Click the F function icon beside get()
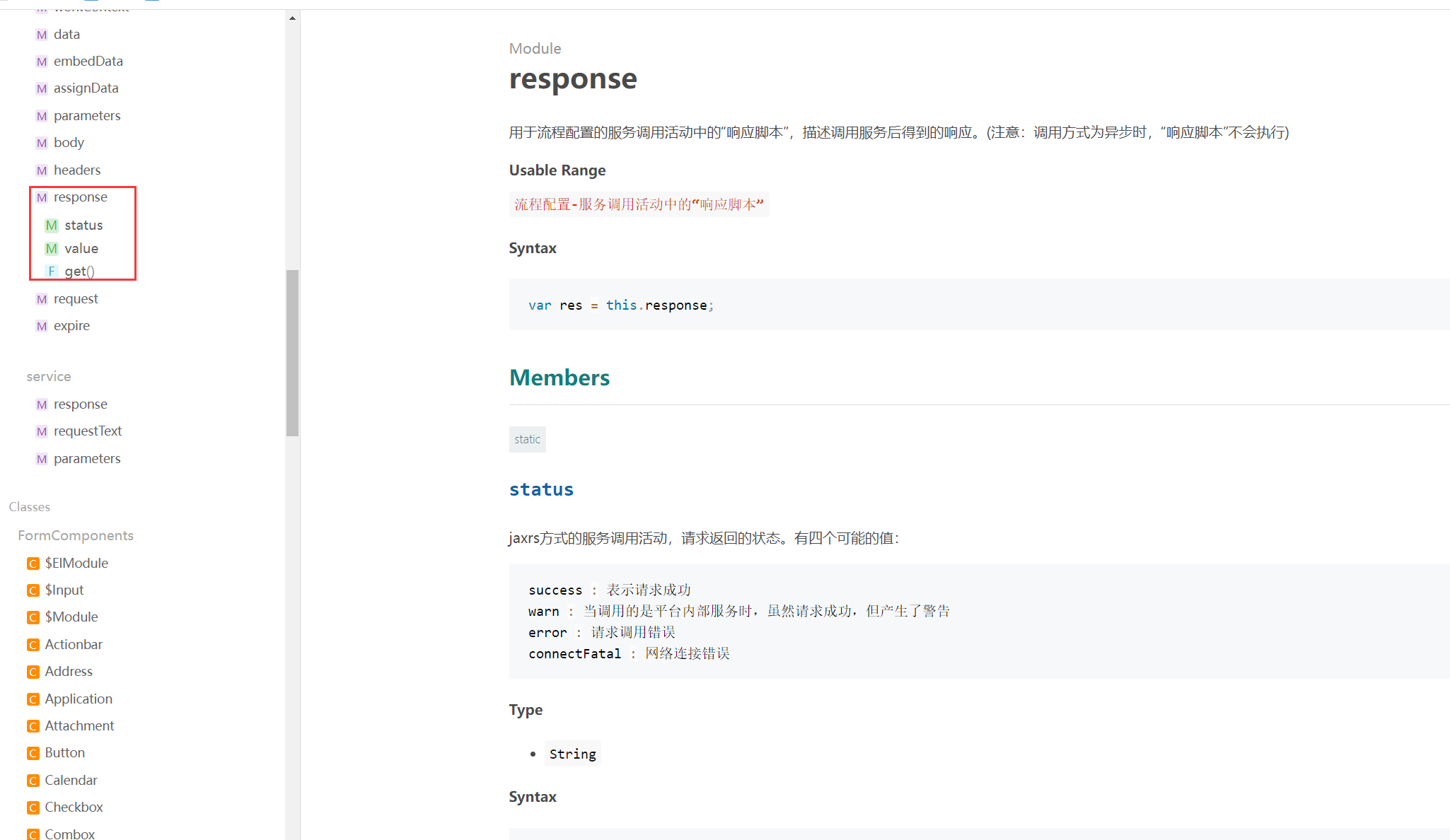 tap(51, 272)
